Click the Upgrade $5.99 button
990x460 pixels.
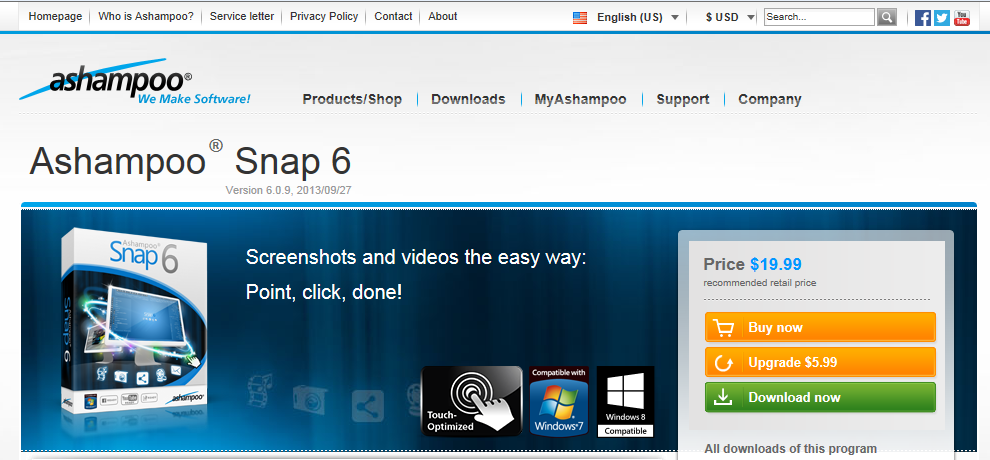click(x=820, y=363)
